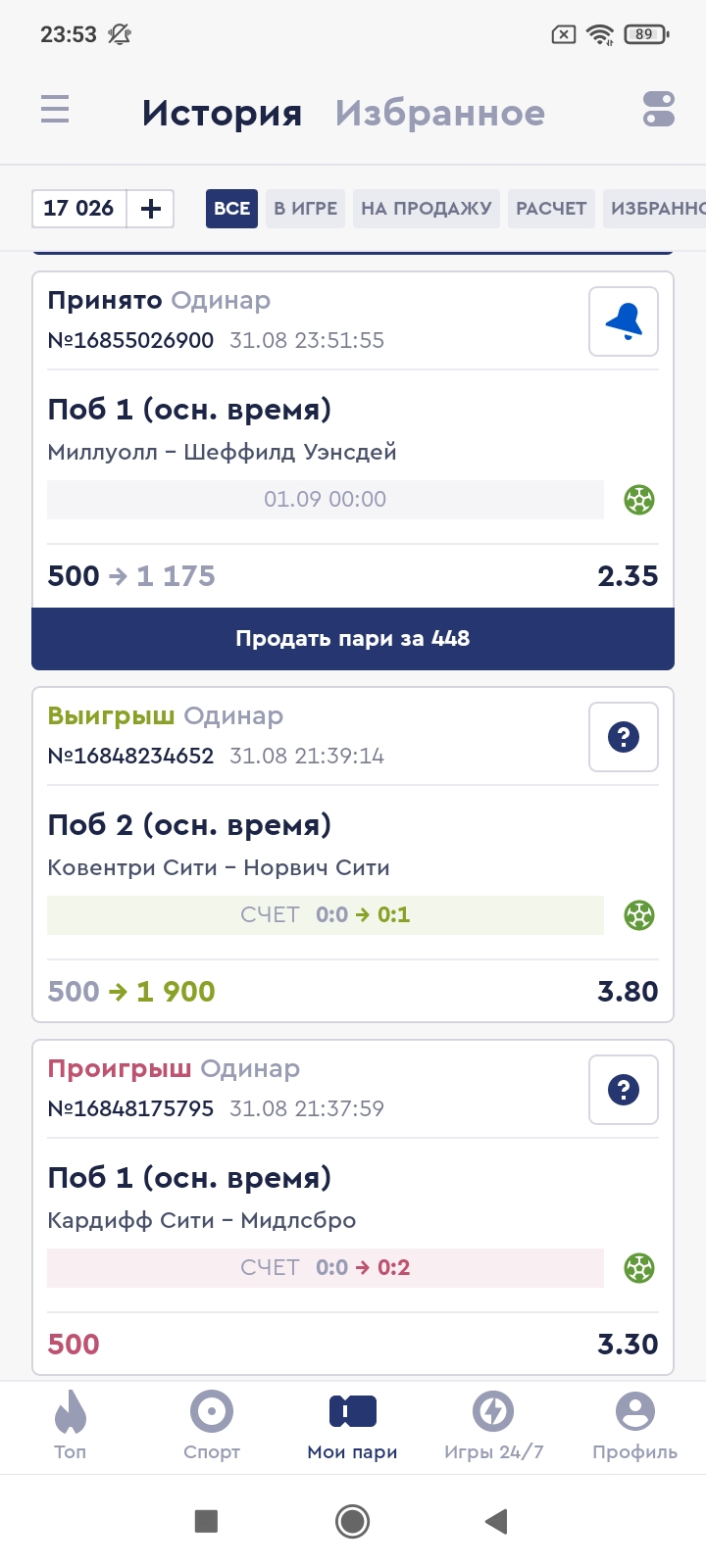Go to Топ tab with flame icon
The height and width of the screenshot is (1568, 706).
71,1426
